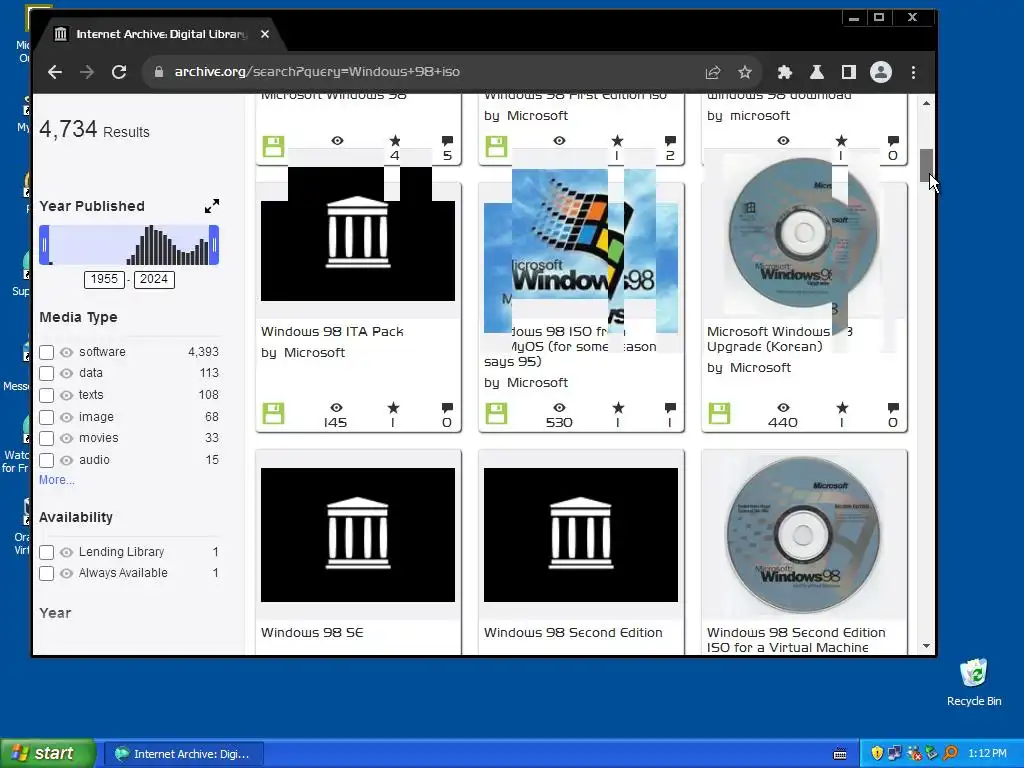Toggle the eye icon next to Always Available
The height and width of the screenshot is (768, 1024).
(67, 573)
